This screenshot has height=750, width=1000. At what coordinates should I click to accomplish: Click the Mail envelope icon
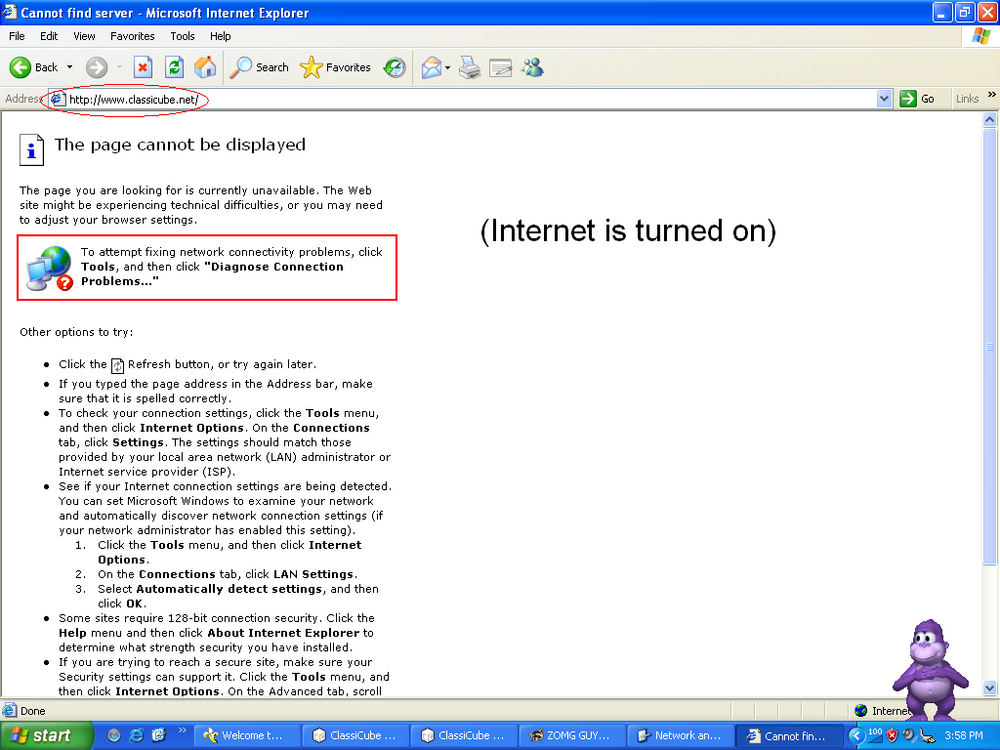(431, 67)
